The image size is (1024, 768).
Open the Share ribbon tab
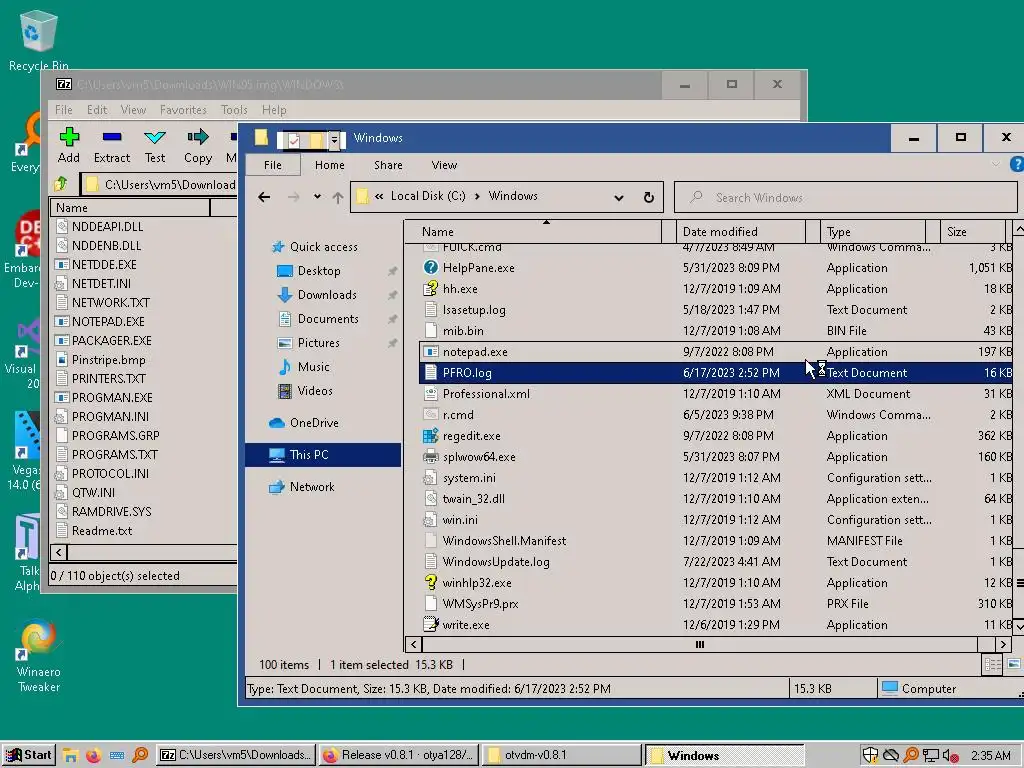coord(388,165)
